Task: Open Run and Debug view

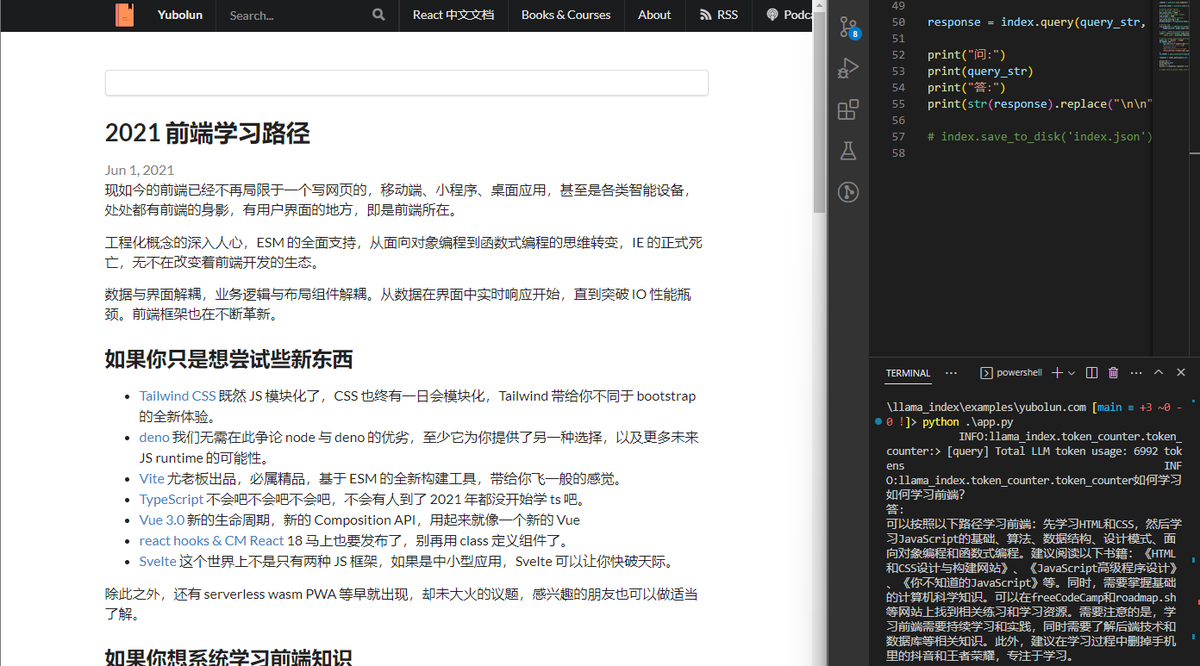Action: (x=848, y=68)
